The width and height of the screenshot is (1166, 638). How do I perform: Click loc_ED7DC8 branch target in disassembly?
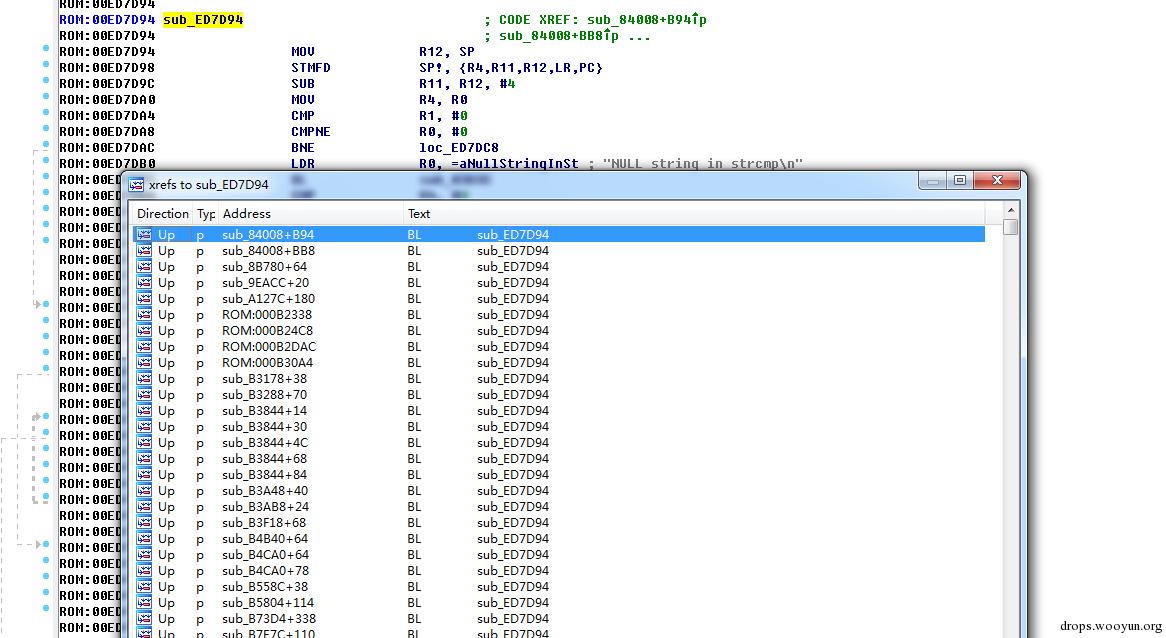[459, 147]
